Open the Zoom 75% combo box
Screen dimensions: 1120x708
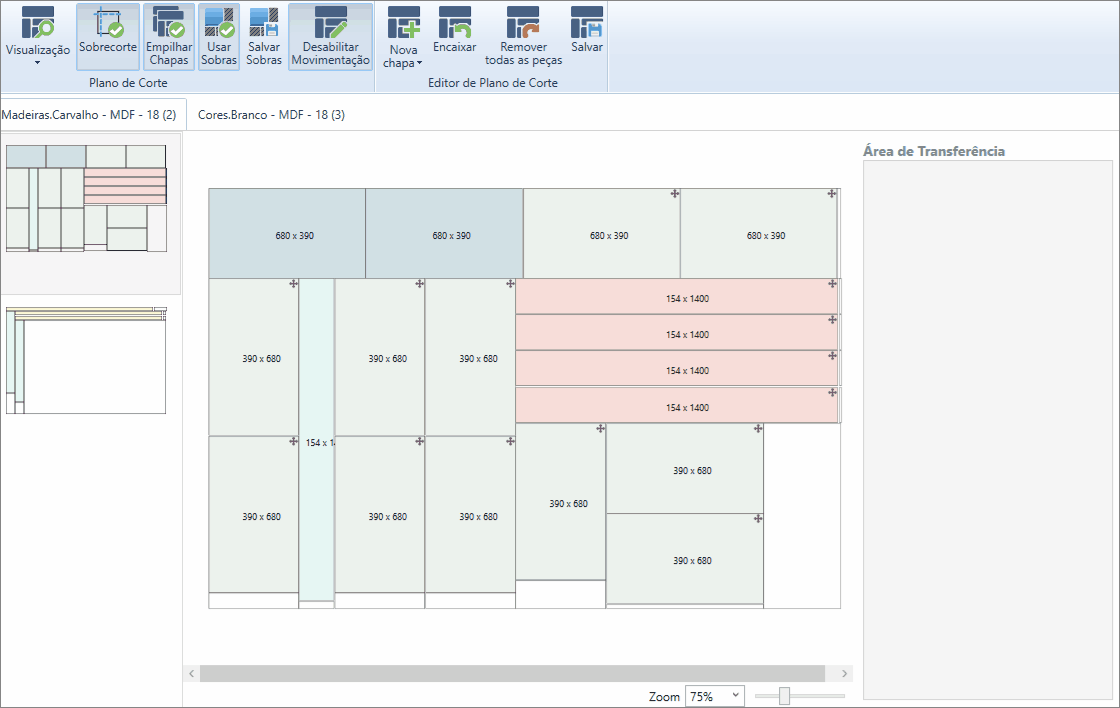pyautogui.click(x=714, y=696)
